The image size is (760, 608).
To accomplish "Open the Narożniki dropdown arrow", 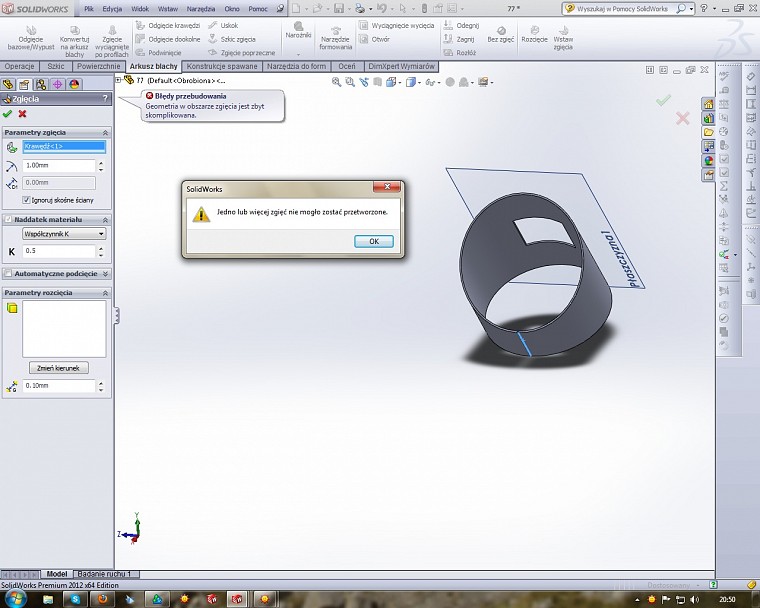I will [x=298, y=54].
